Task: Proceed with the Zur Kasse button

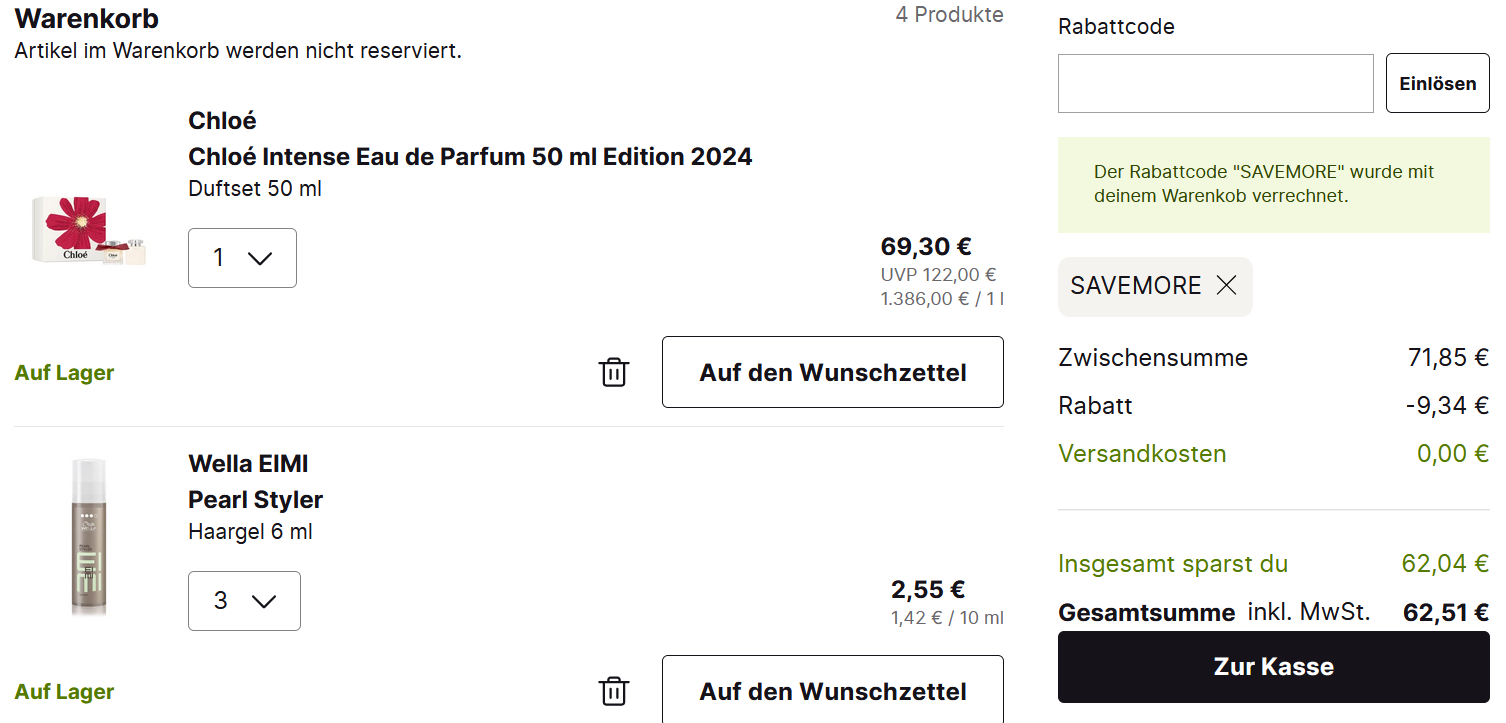Action: pyautogui.click(x=1273, y=667)
